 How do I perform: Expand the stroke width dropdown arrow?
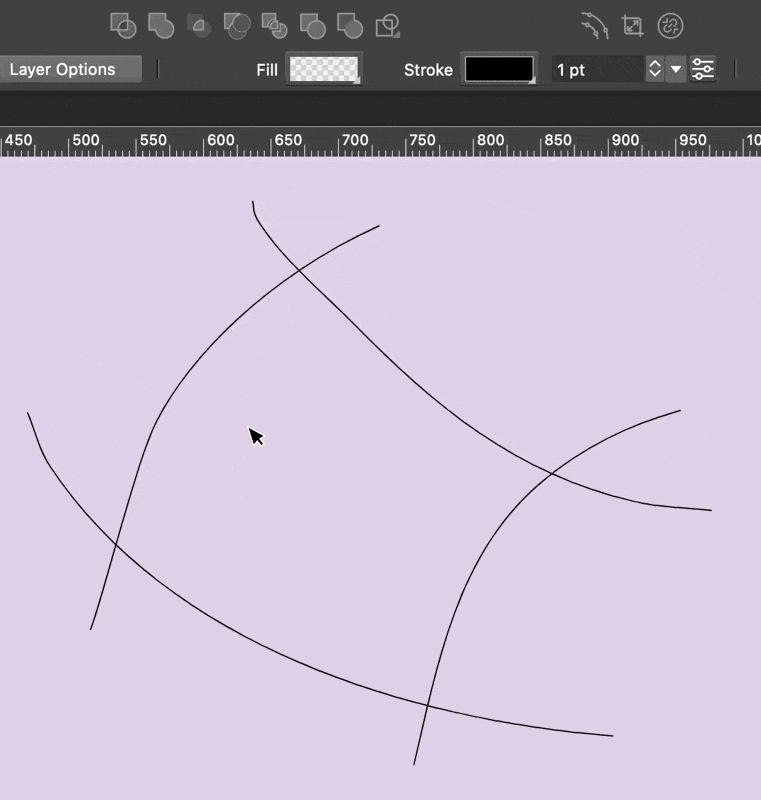click(676, 69)
